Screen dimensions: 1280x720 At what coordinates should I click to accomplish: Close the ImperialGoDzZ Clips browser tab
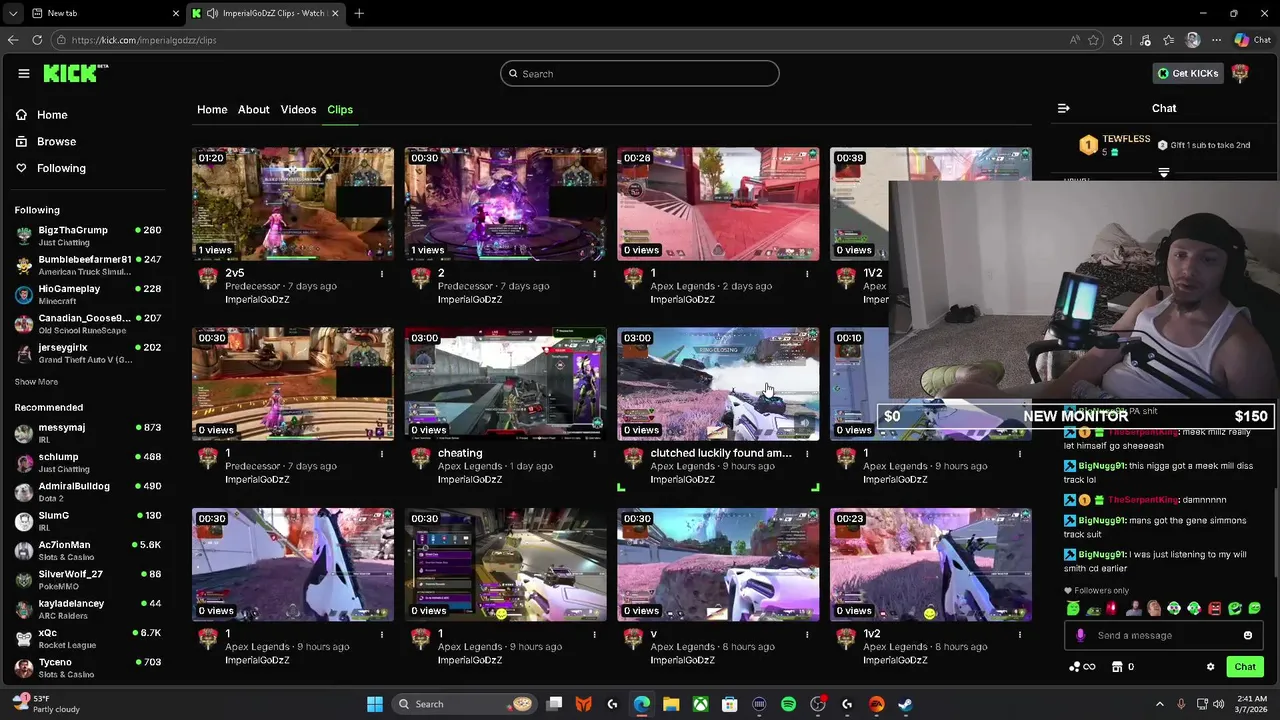click(333, 13)
